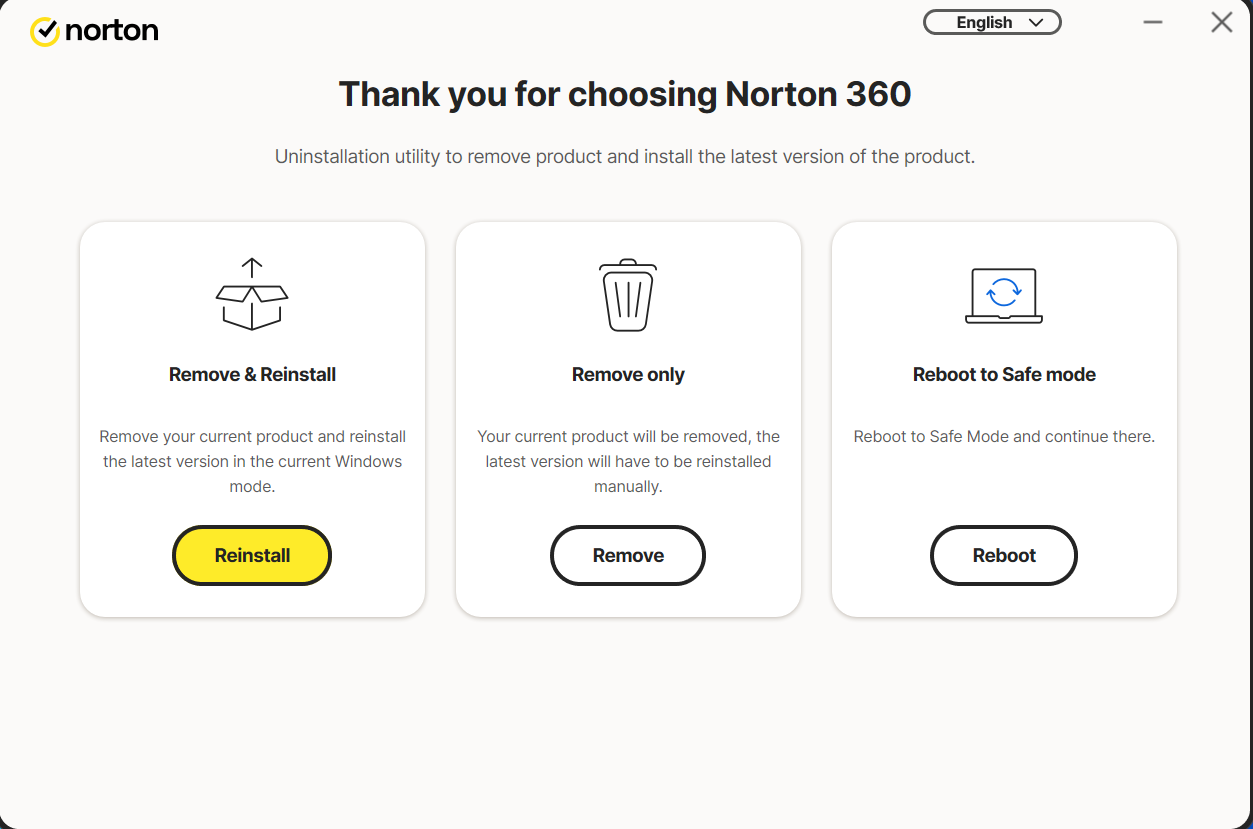
Task: Minimize the Norton utility window
Action: (1153, 22)
